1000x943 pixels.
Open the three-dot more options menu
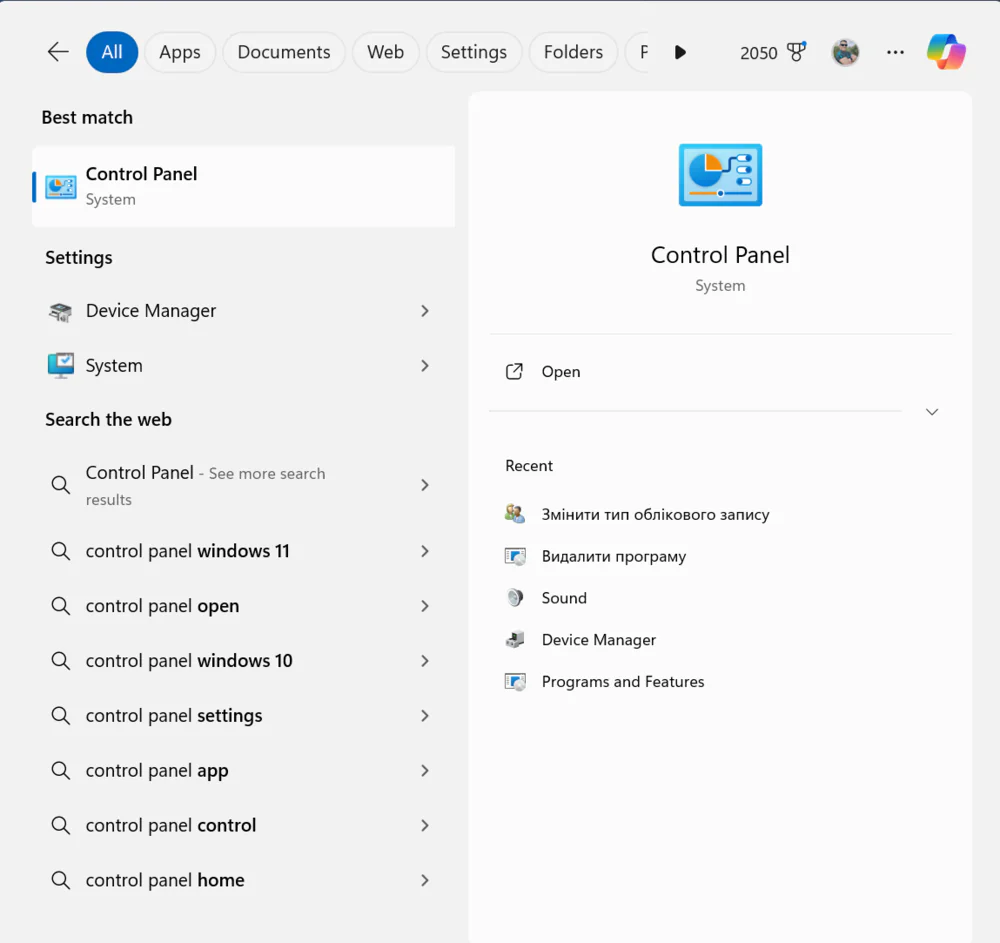895,52
